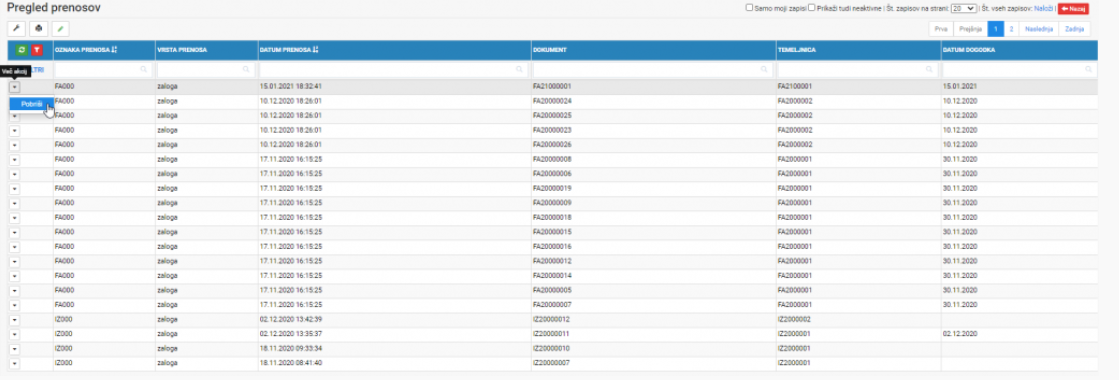This screenshot has height=380, width=1119.
Task: Click the Prejšnja pagination button
Action: point(971,29)
